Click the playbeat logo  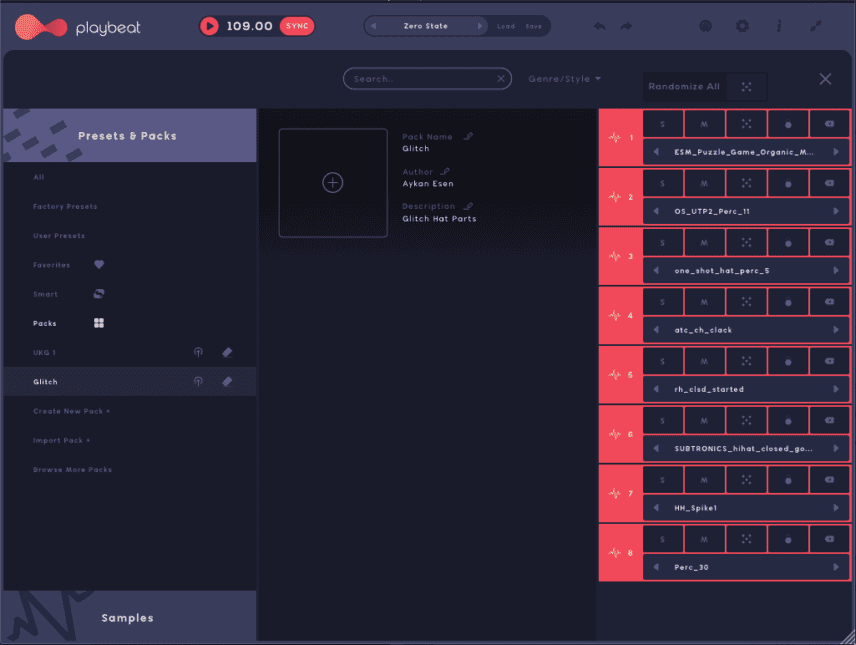click(x=78, y=27)
